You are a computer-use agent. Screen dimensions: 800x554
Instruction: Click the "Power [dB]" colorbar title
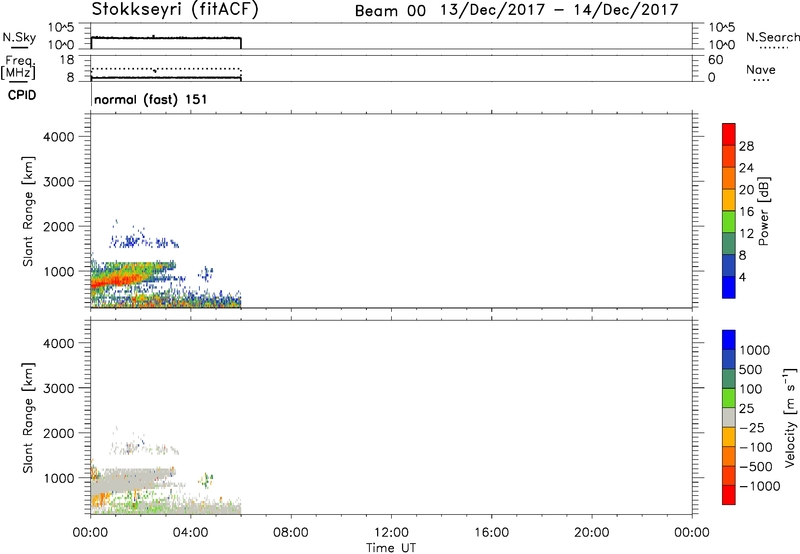(763, 211)
